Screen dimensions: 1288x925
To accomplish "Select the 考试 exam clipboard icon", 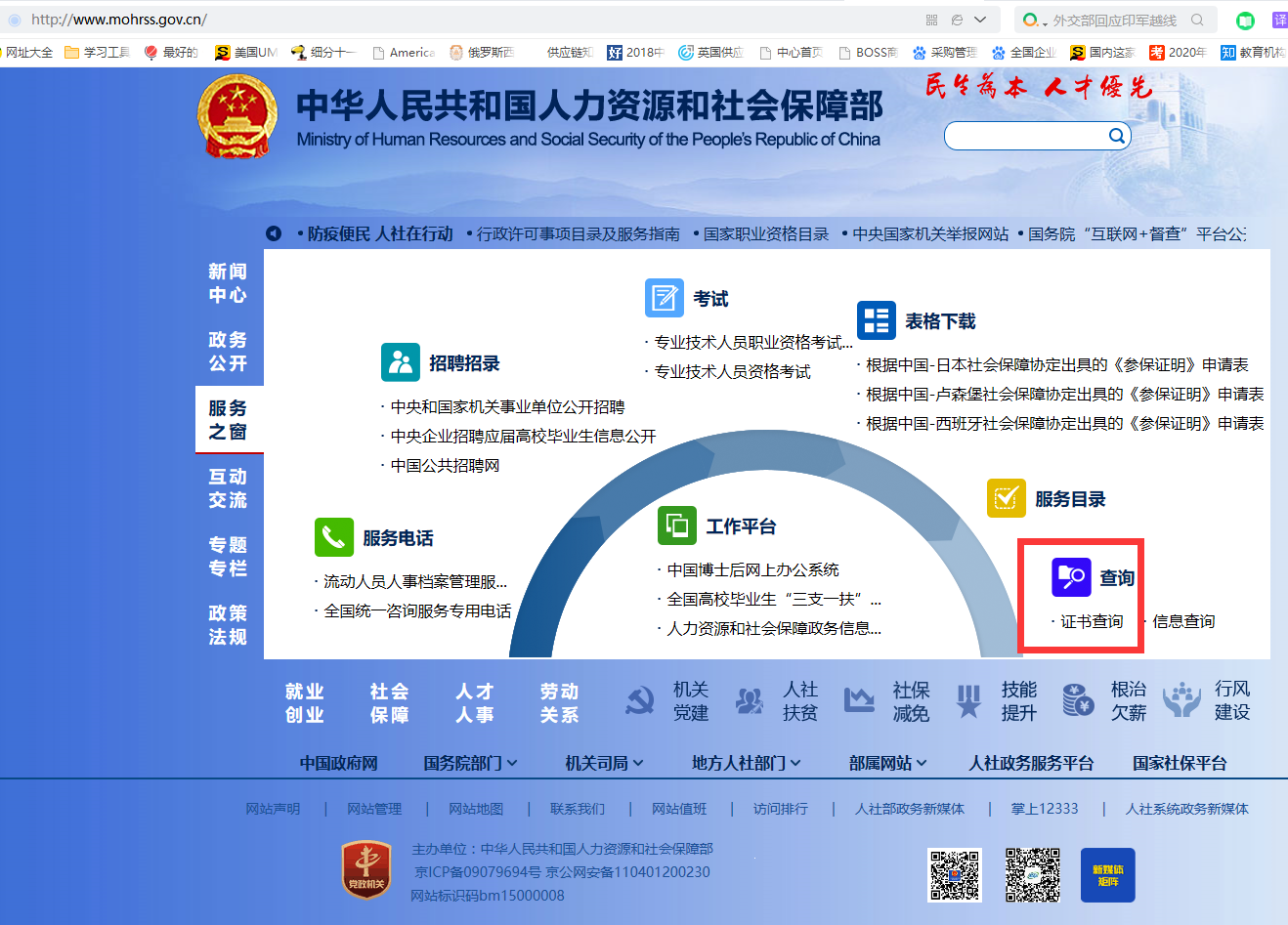I will (x=664, y=299).
